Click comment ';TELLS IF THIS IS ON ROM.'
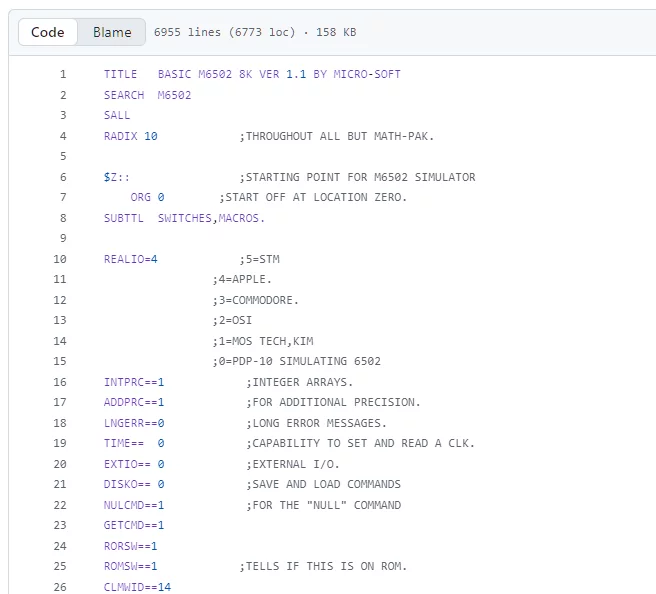 coord(323,566)
